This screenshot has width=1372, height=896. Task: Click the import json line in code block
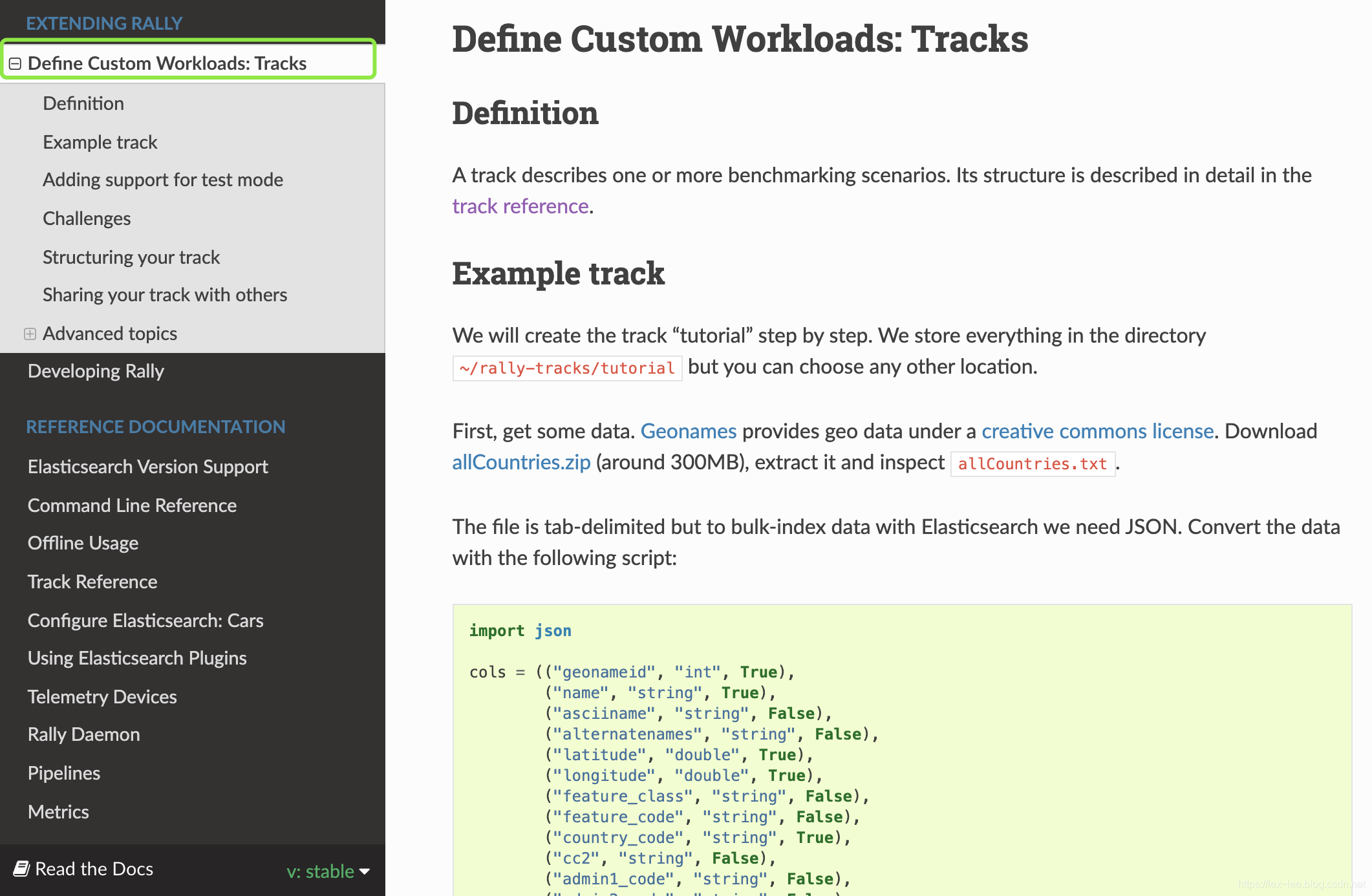coord(520,631)
